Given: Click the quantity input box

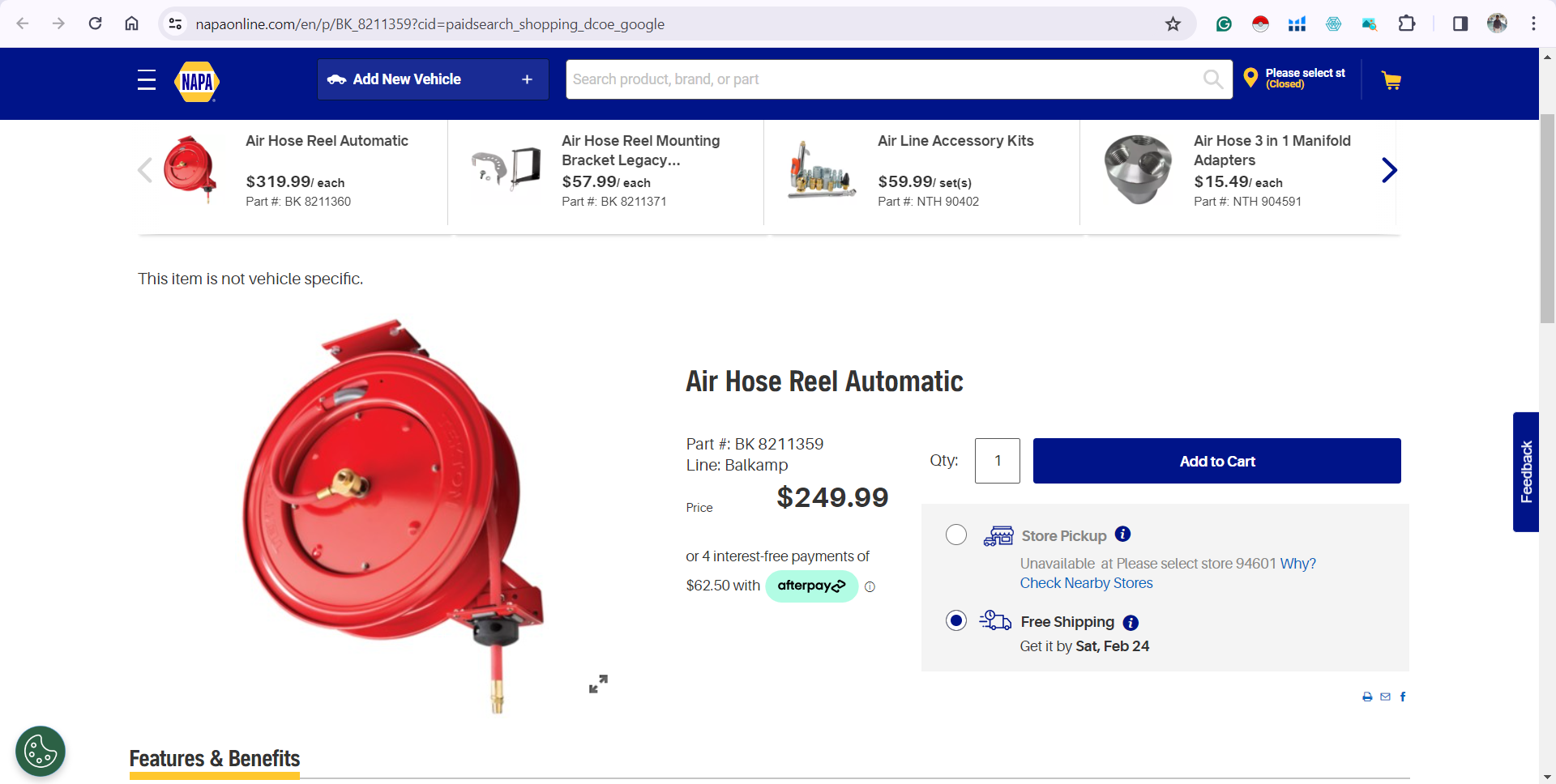Looking at the screenshot, I should point(998,461).
